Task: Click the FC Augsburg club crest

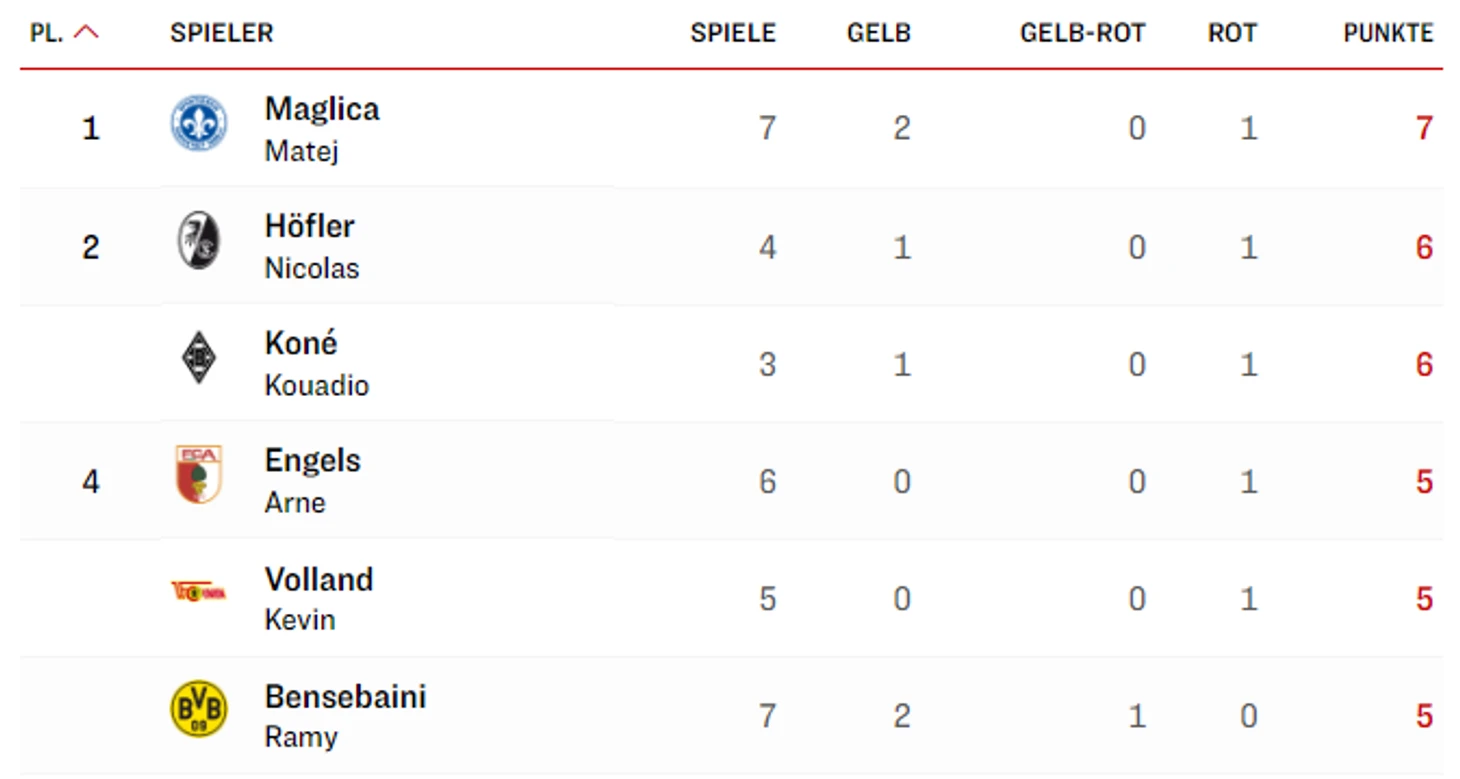Action: point(198,475)
